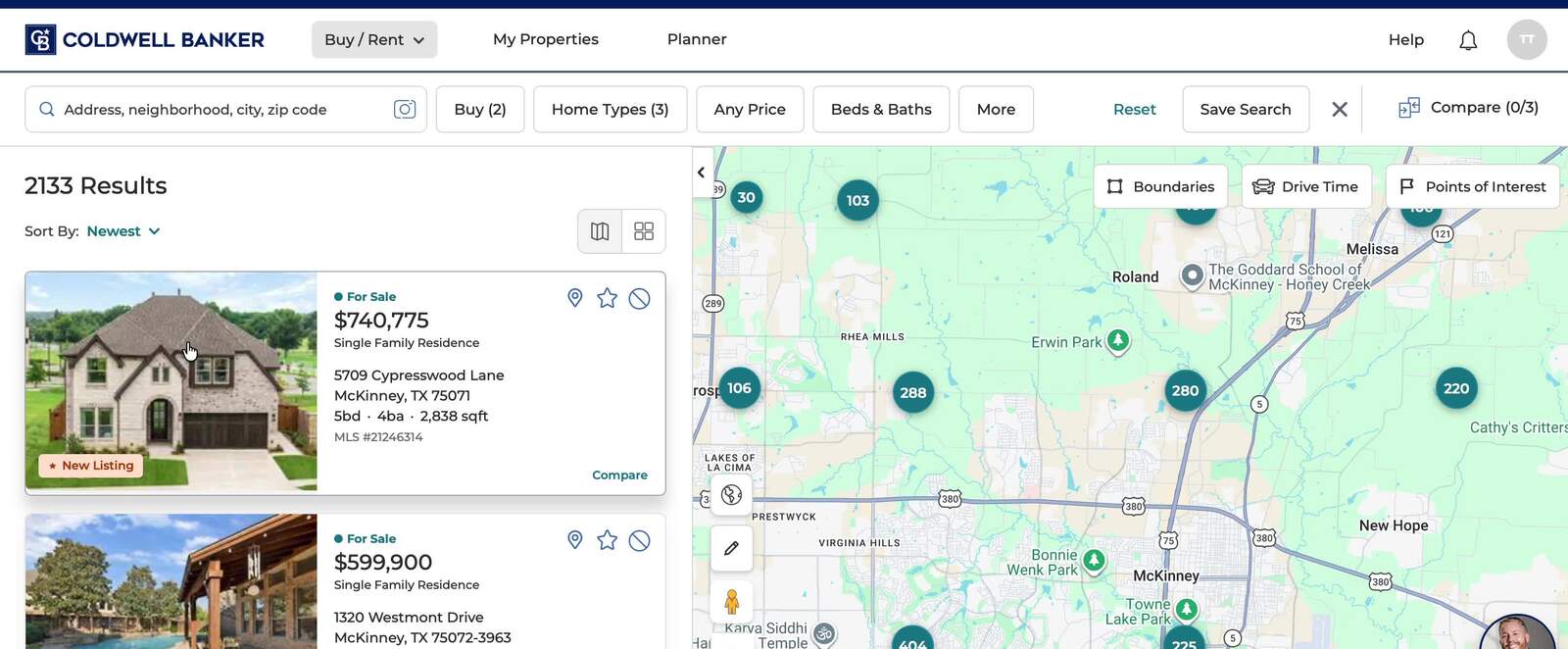Open the Compare (0/3) panel
The height and width of the screenshot is (649, 1568).
pyautogui.click(x=1468, y=108)
